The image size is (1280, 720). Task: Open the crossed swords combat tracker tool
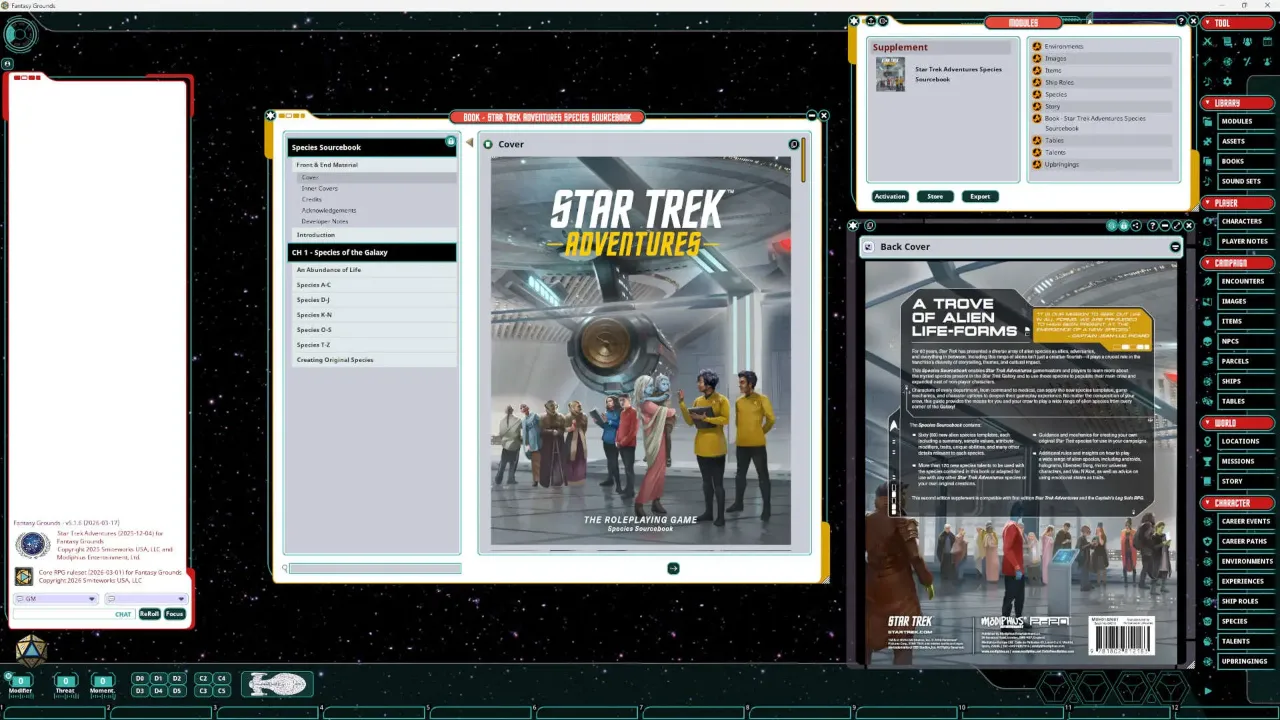pos(1208,41)
